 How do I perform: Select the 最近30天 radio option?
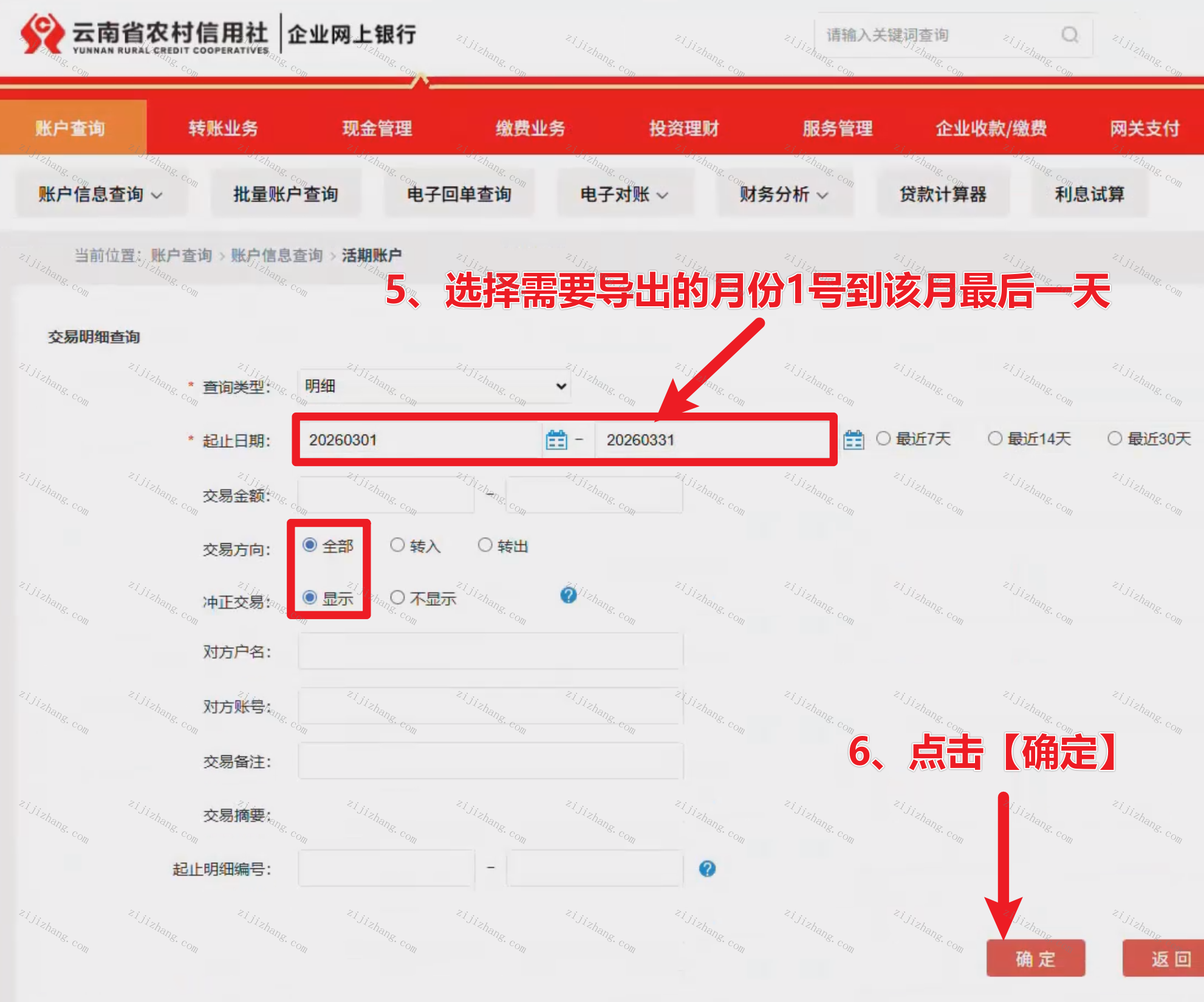pos(1114,438)
